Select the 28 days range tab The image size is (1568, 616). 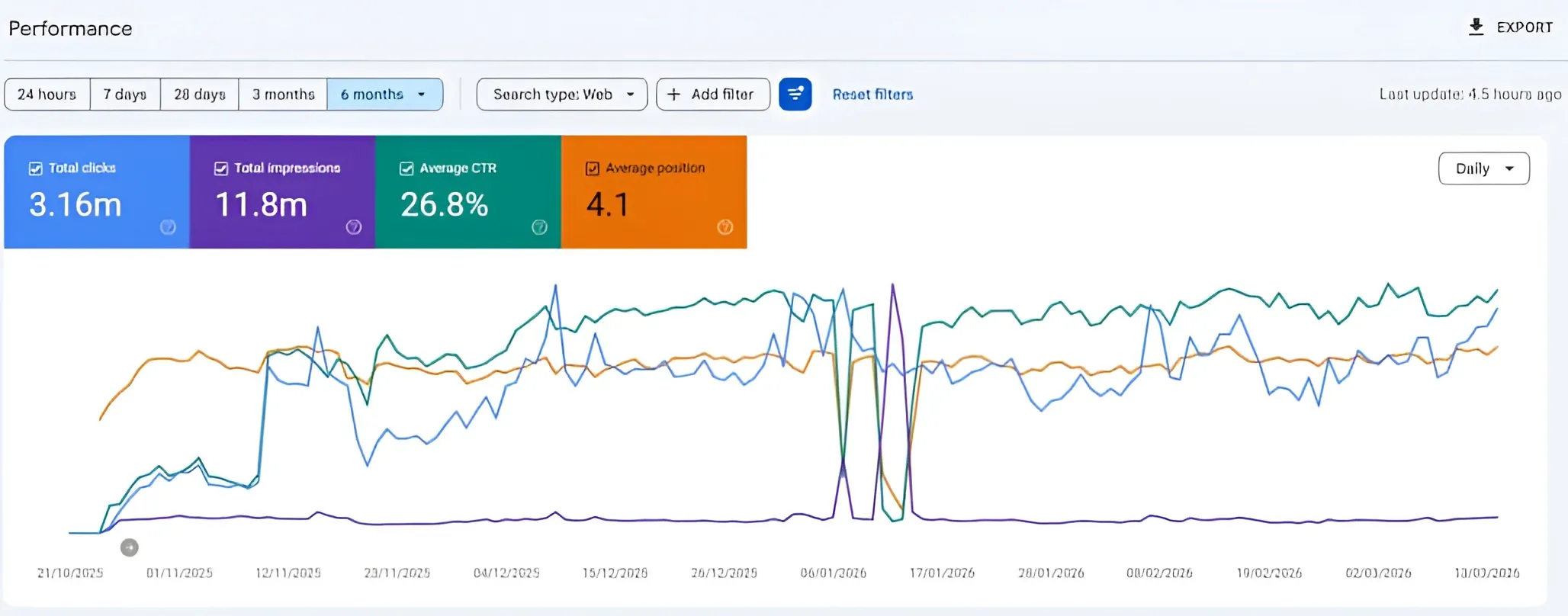pos(200,95)
